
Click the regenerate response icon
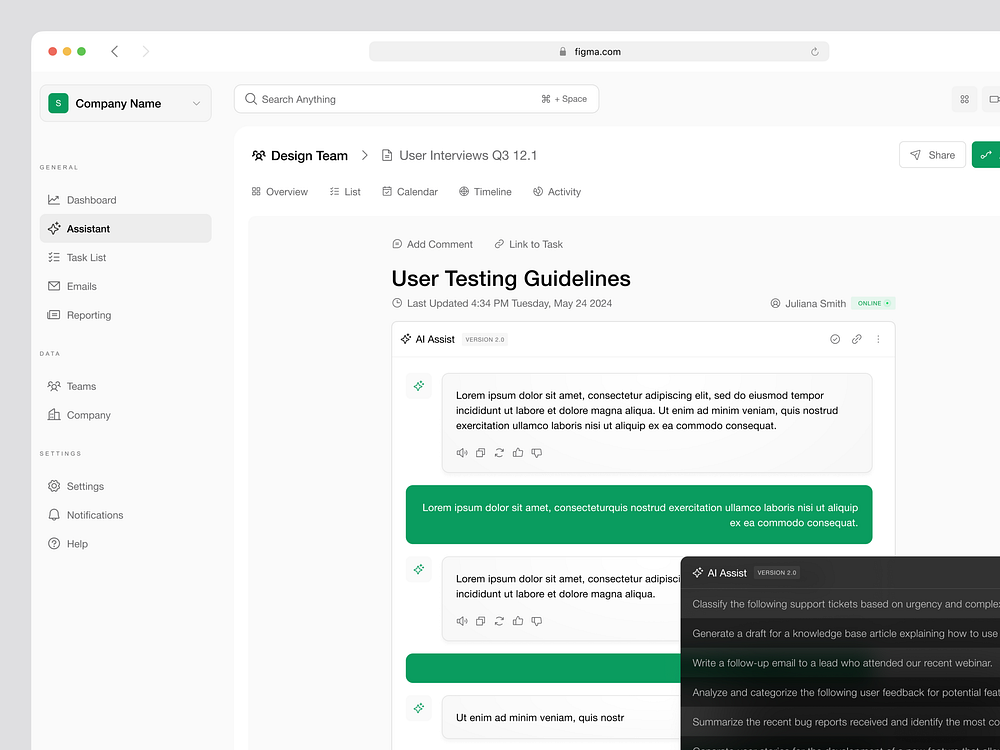coord(499,452)
